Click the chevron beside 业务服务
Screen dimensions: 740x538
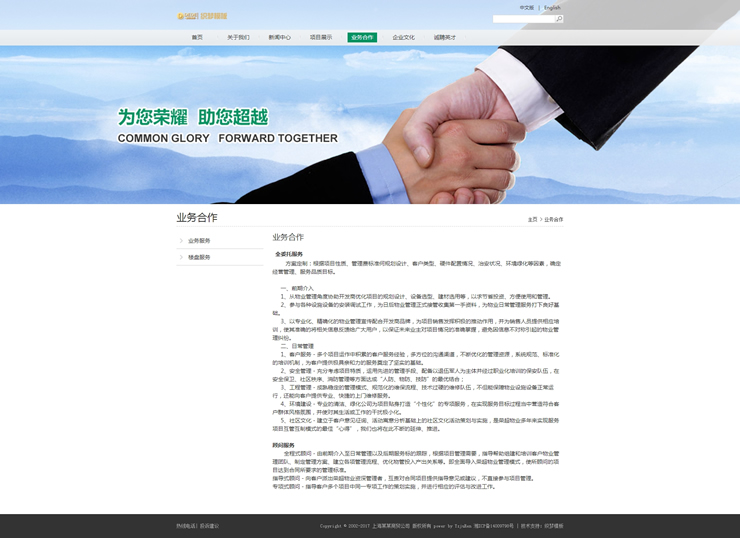pos(181,241)
